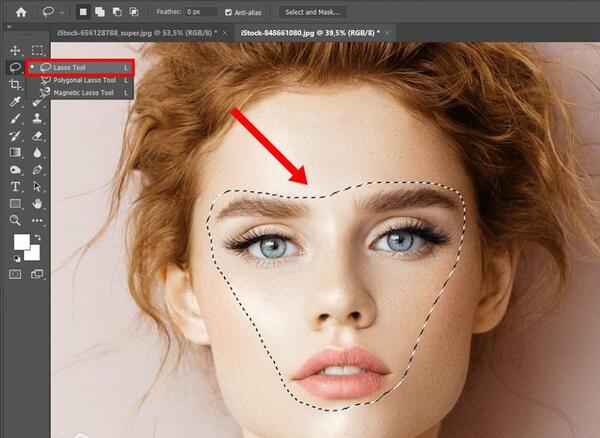Select the Crop tool
Image resolution: width=600 pixels, height=438 pixels.
[15, 85]
